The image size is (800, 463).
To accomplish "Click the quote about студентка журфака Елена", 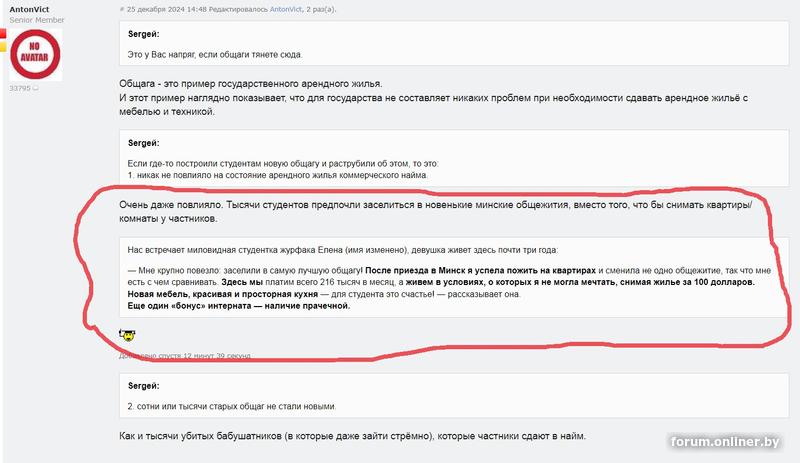I will click(x=454, y=277).
